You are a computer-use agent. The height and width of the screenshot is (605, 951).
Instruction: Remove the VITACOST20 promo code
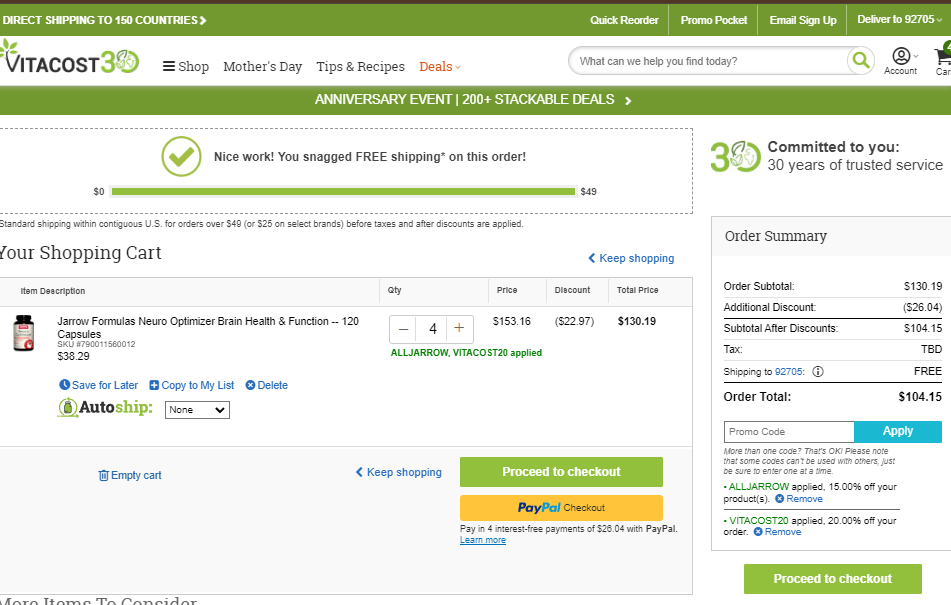tap(777, 532)
